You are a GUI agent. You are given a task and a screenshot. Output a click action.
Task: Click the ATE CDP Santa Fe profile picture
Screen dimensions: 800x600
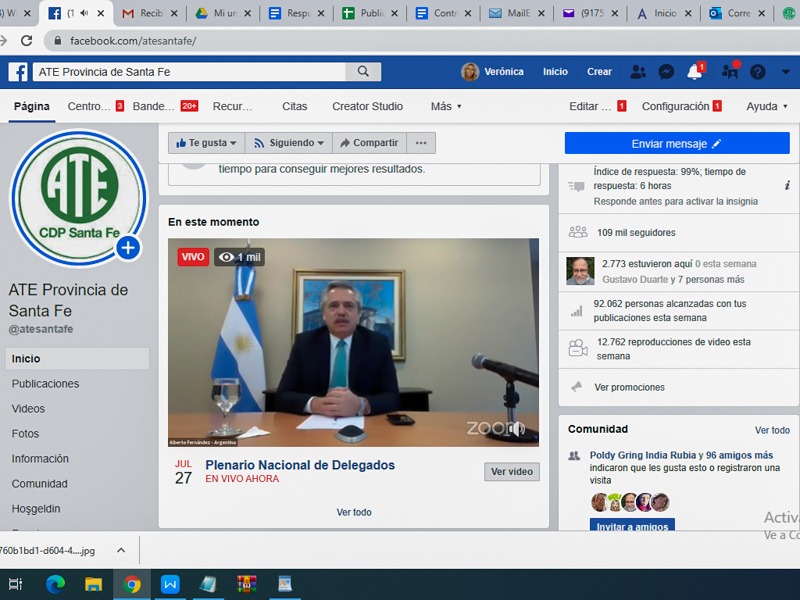79,198
